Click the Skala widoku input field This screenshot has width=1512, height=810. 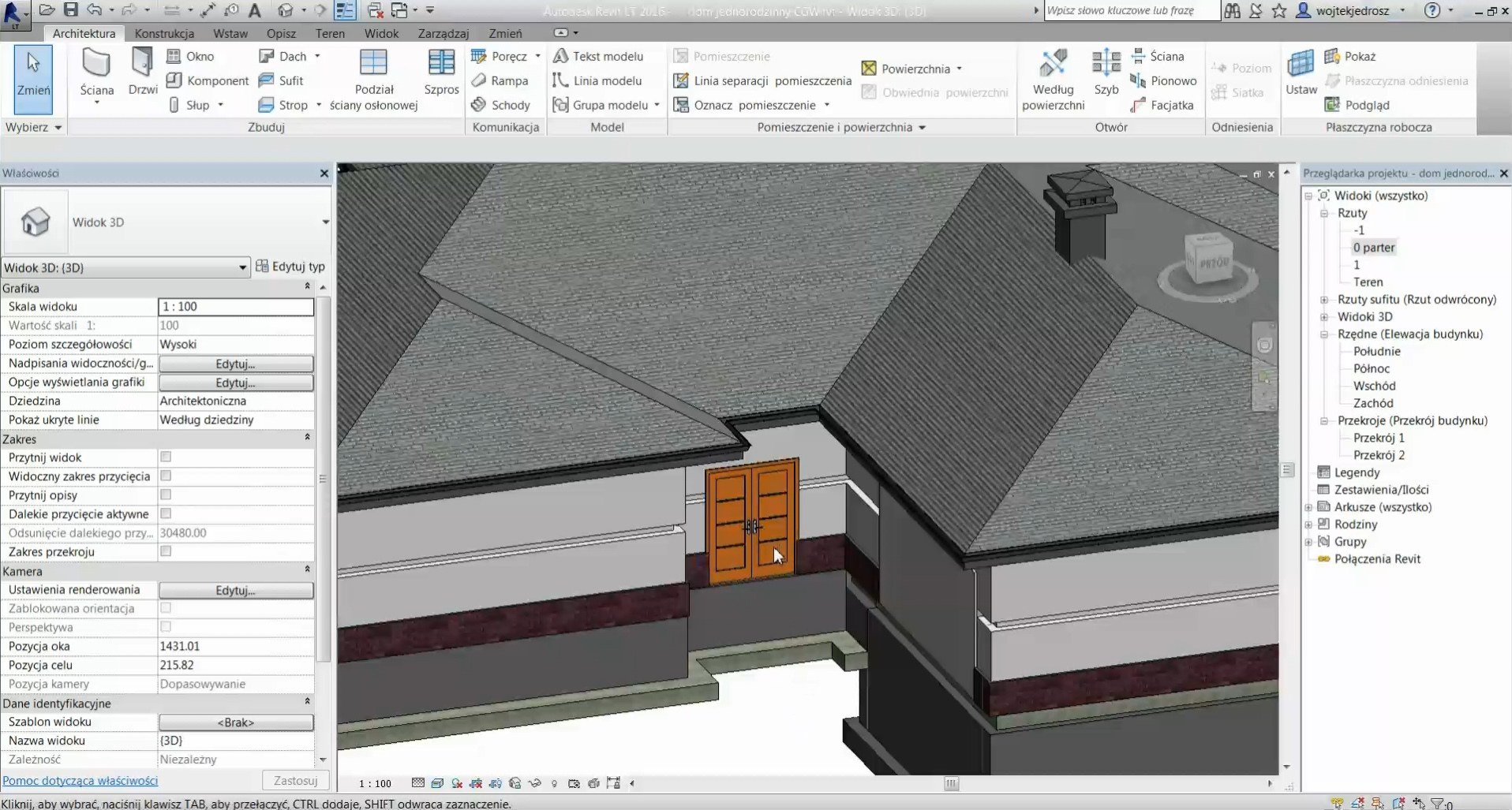(x=236, y=307)
